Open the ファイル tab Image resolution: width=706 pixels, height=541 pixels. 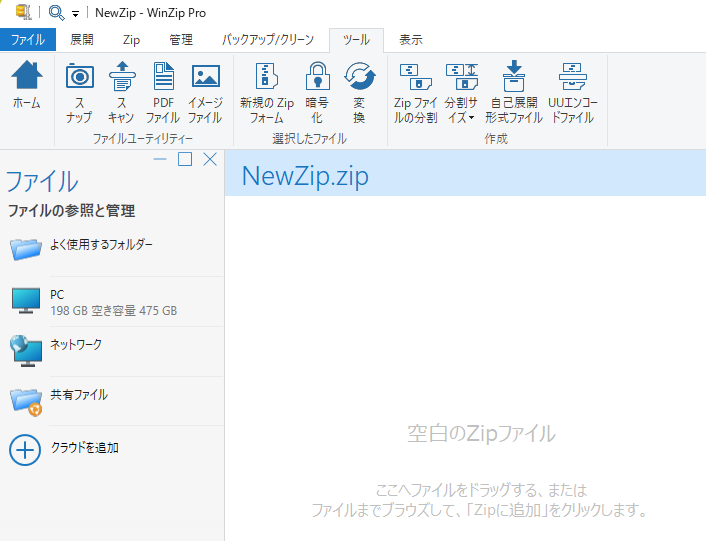28,40
